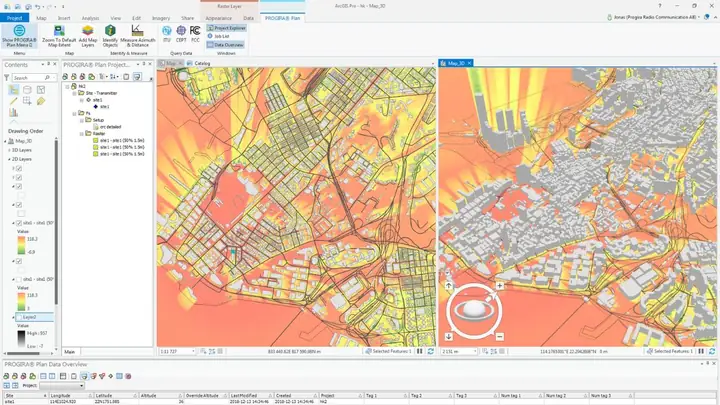Query ITU data
The image size is (720, 405).
(167, 34)
